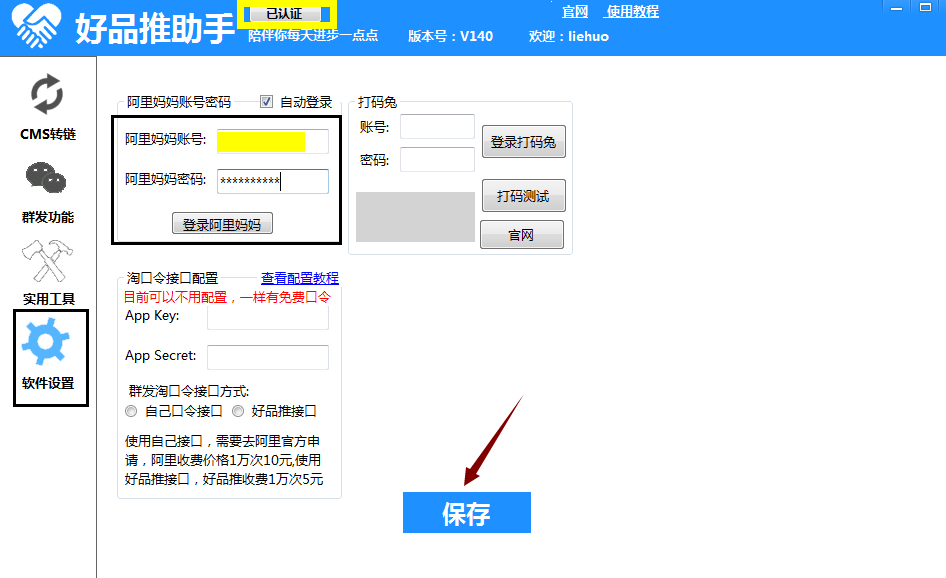Click the gray captcha preview area
Screen dimensions: 946x578
coord(416,217)
